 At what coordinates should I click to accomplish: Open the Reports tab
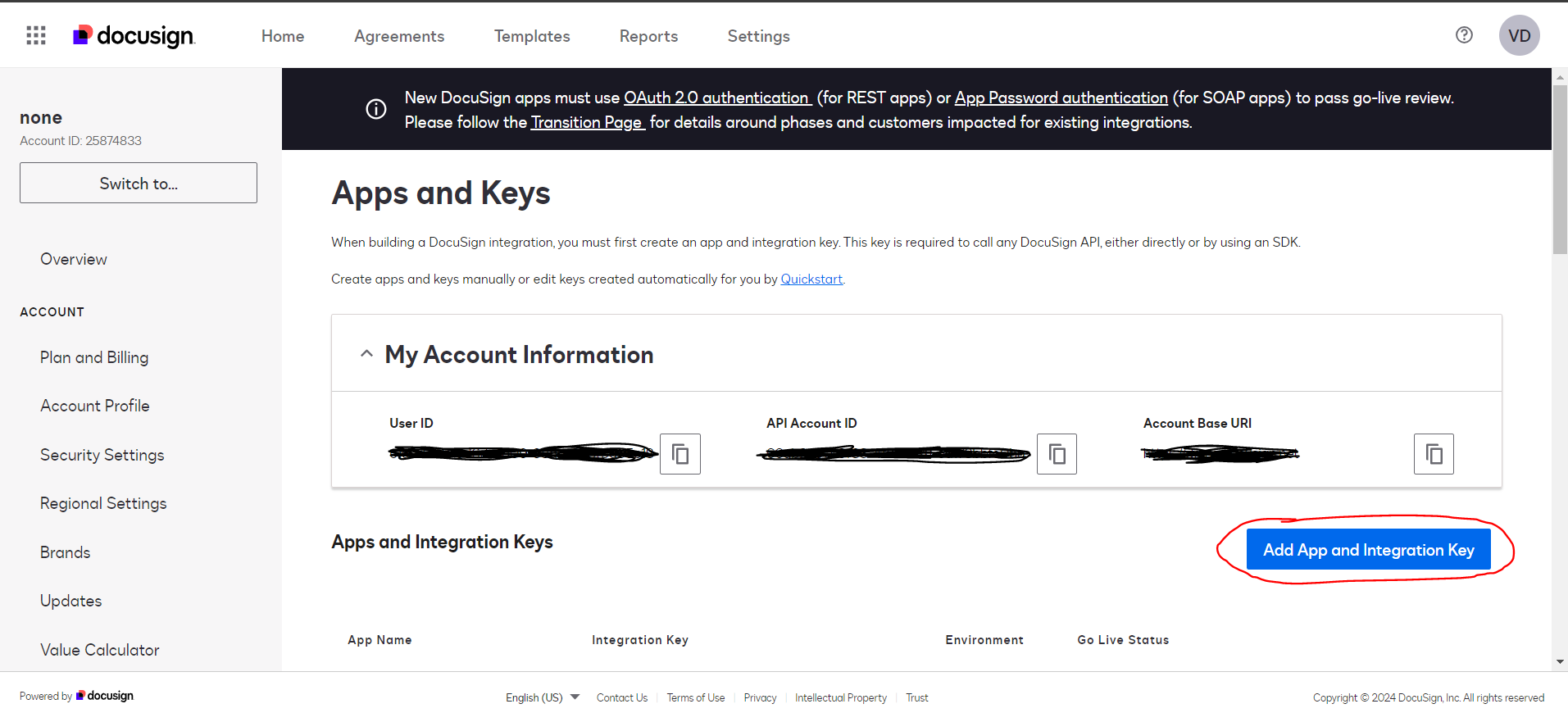click(x=648, y=36)
